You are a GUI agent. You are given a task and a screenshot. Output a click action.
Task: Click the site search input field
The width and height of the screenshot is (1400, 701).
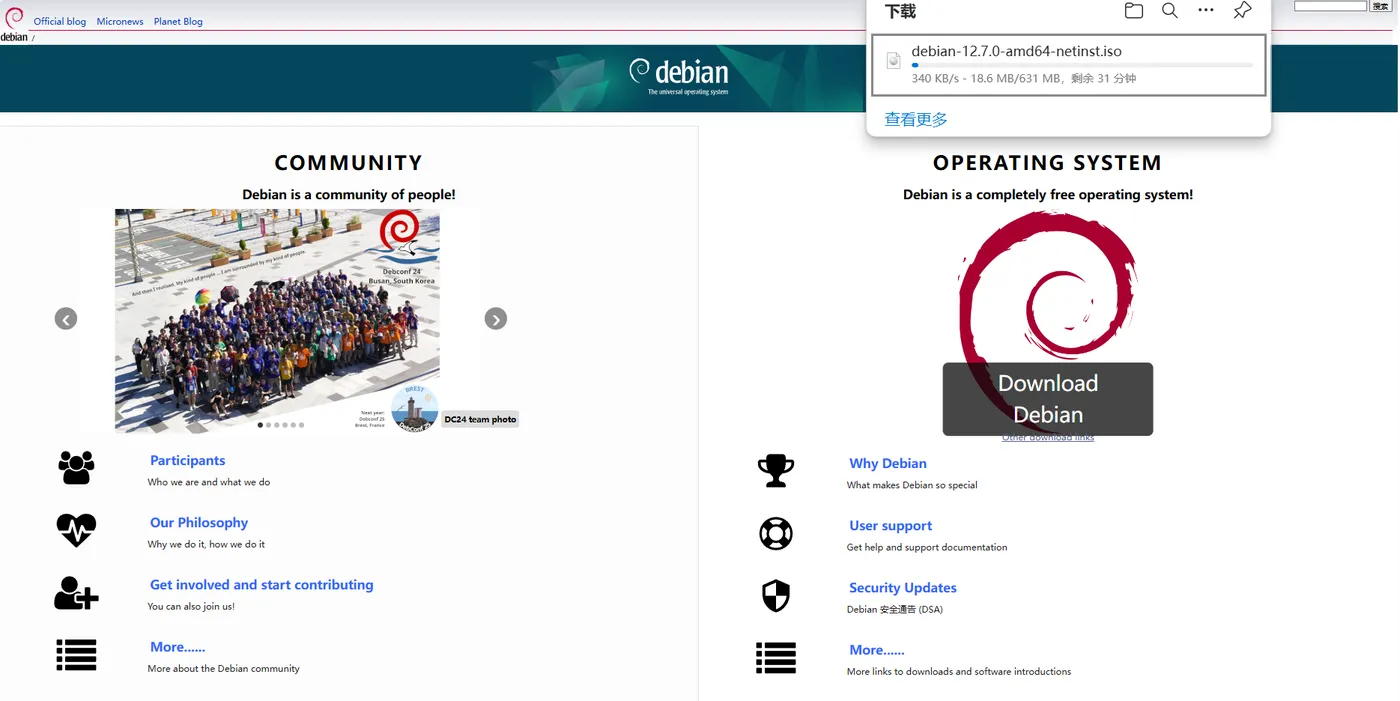click(1330, 6)
